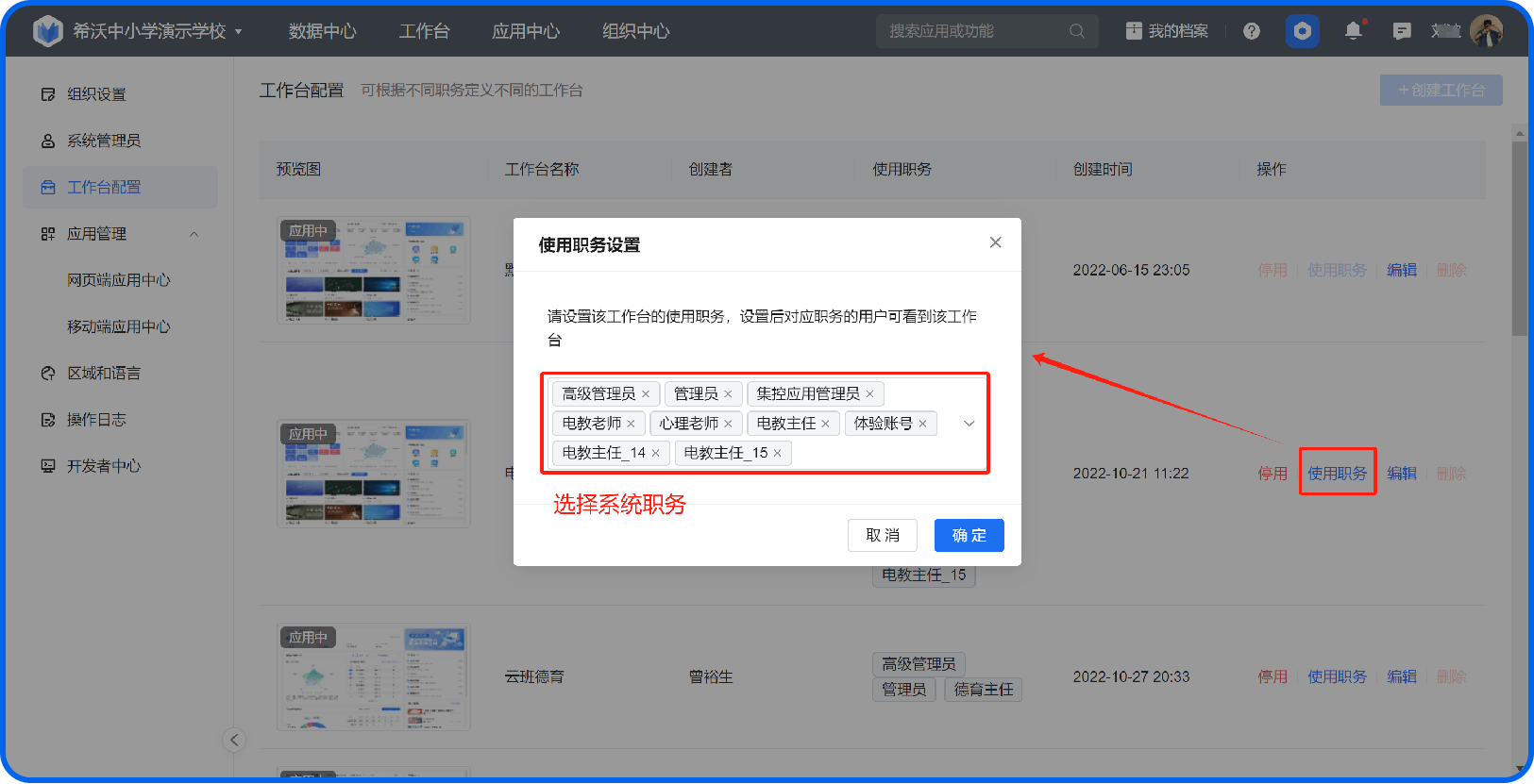Click 停用 for the 2022-10-21 row
1534x784 pixels.
tap(1273, 473)
